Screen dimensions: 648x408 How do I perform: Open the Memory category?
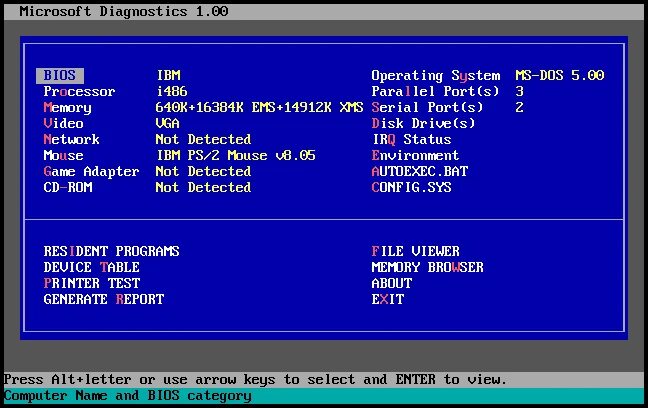point(67,108)
